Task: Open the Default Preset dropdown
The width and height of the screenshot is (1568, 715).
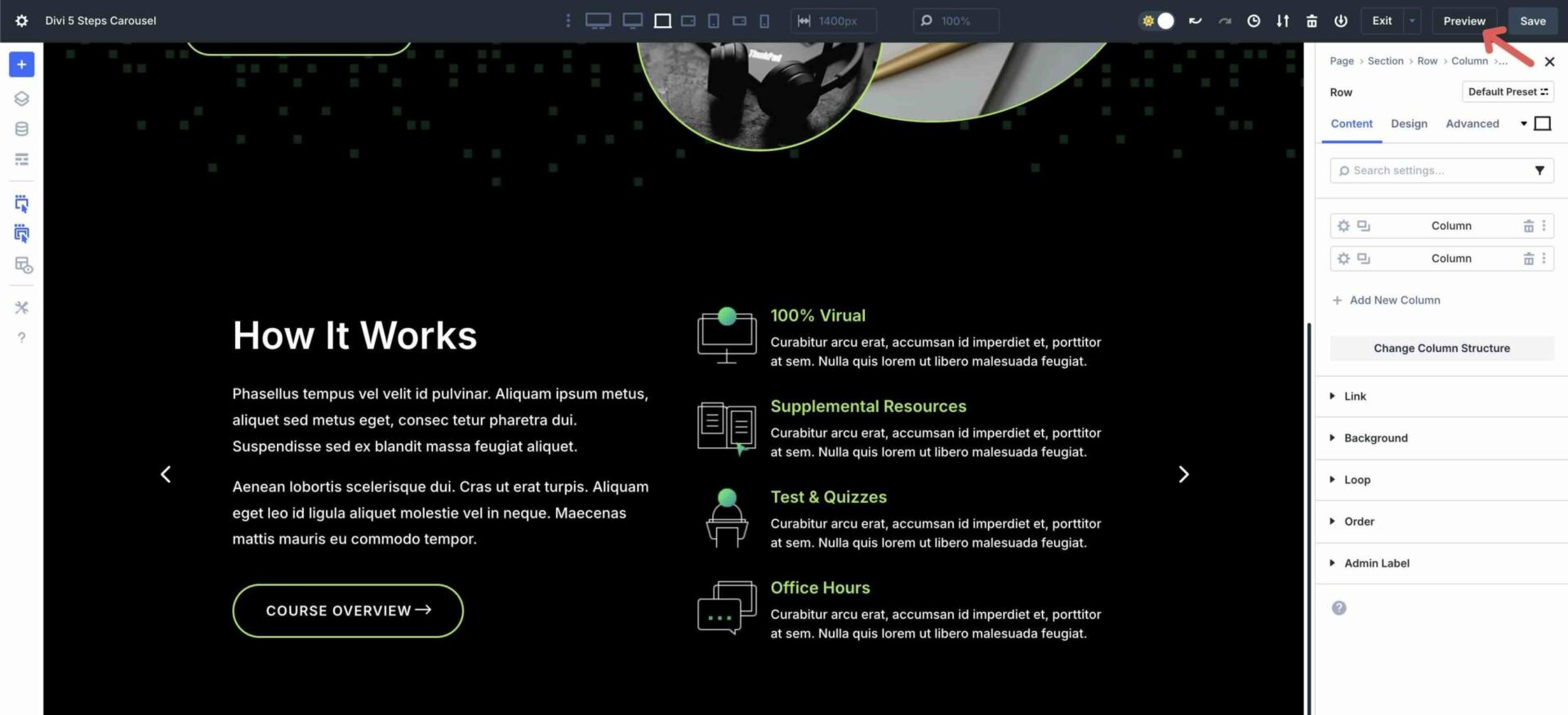Action: point(1507,92)
